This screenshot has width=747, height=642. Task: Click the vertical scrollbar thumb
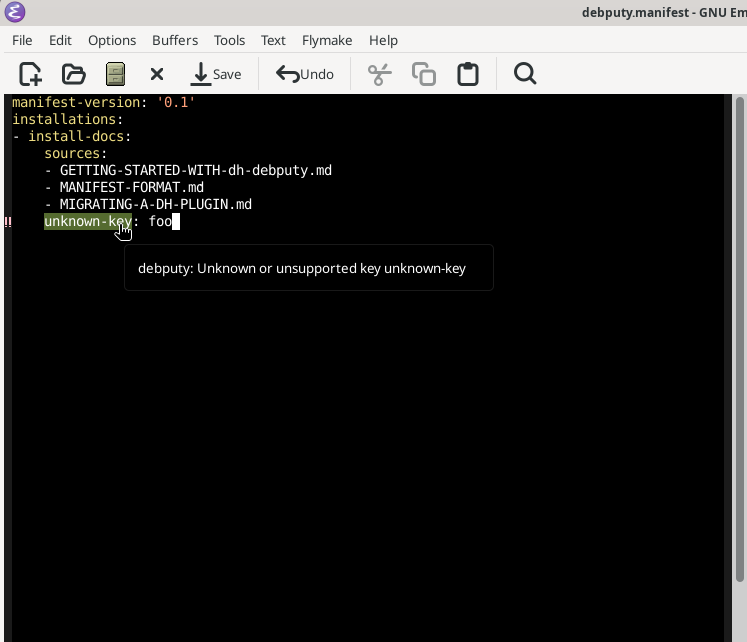[739, 339]
